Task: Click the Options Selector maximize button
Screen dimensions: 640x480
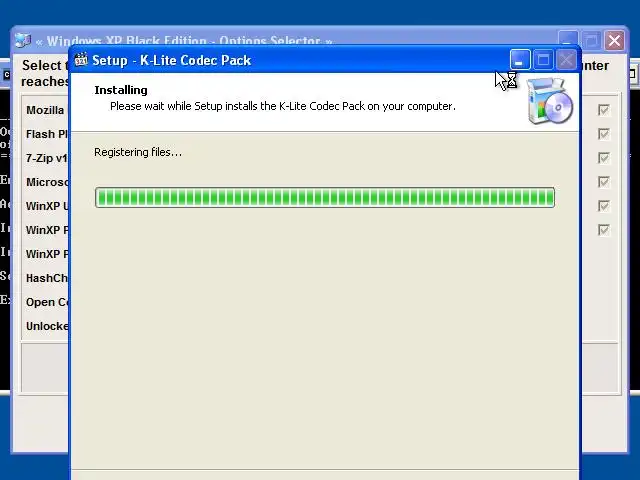Action: point(591,40)
